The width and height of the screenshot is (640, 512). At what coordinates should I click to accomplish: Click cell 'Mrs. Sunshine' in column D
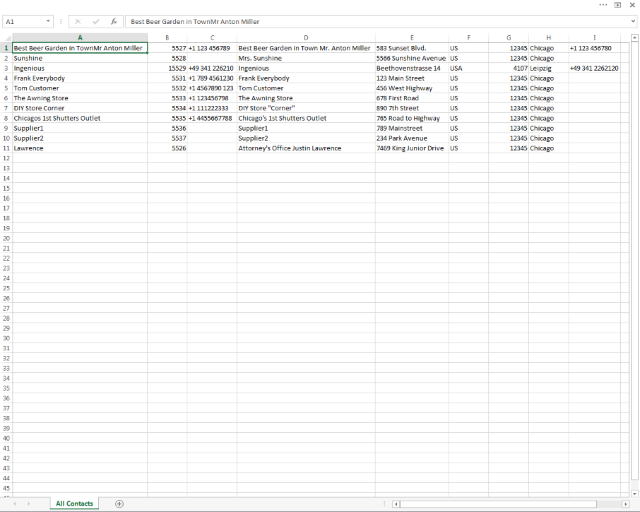[306, 58]
